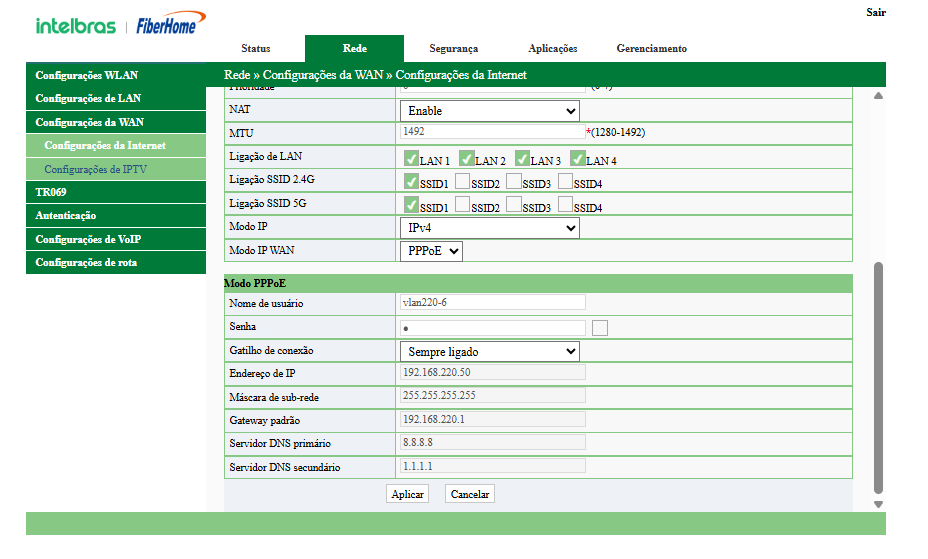This screenshot has width=928, height=559.
Task: Open the NAT dropdown
Action: pos(489,111)
